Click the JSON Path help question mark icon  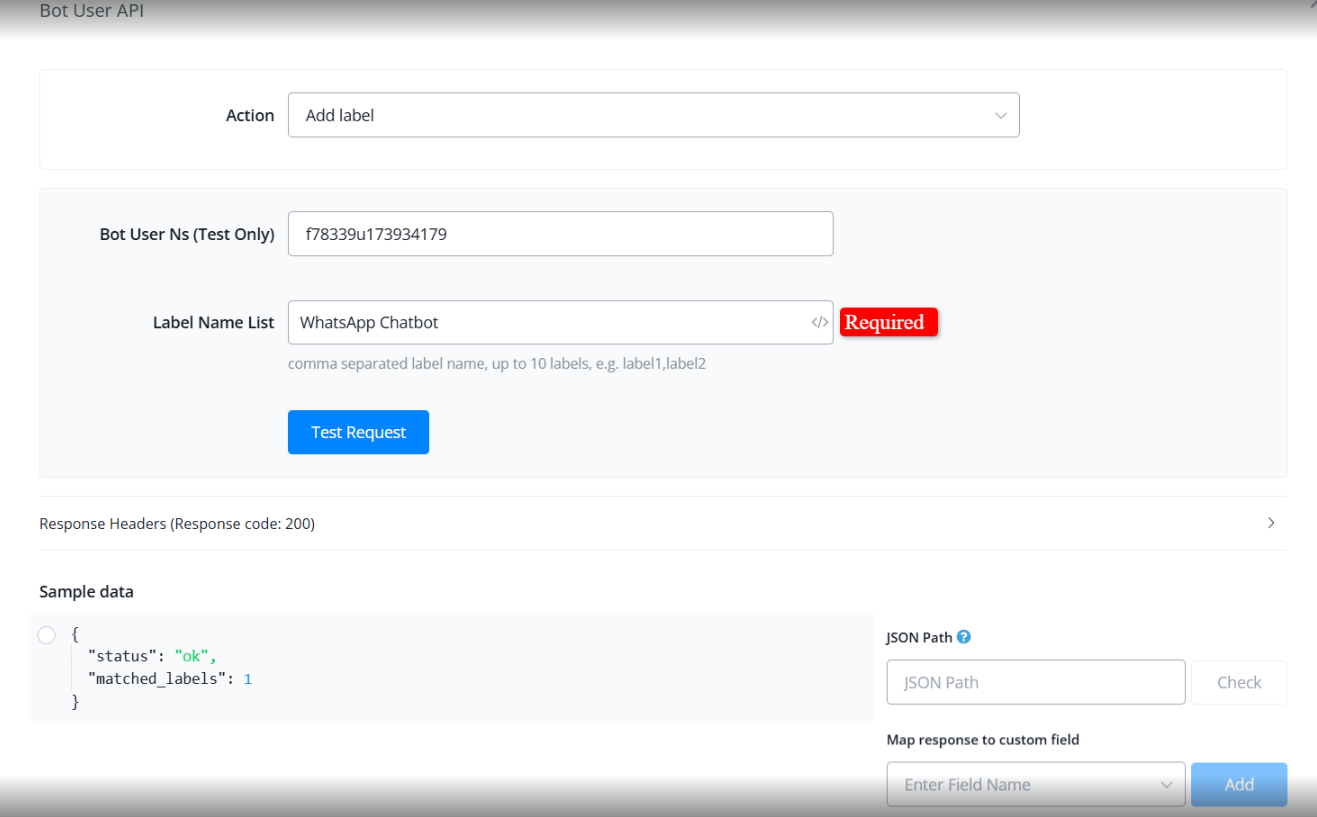(964, 637)
